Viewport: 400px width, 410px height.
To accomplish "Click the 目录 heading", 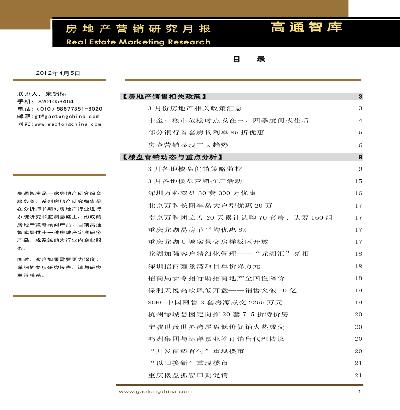I will [x=249, y=59].
